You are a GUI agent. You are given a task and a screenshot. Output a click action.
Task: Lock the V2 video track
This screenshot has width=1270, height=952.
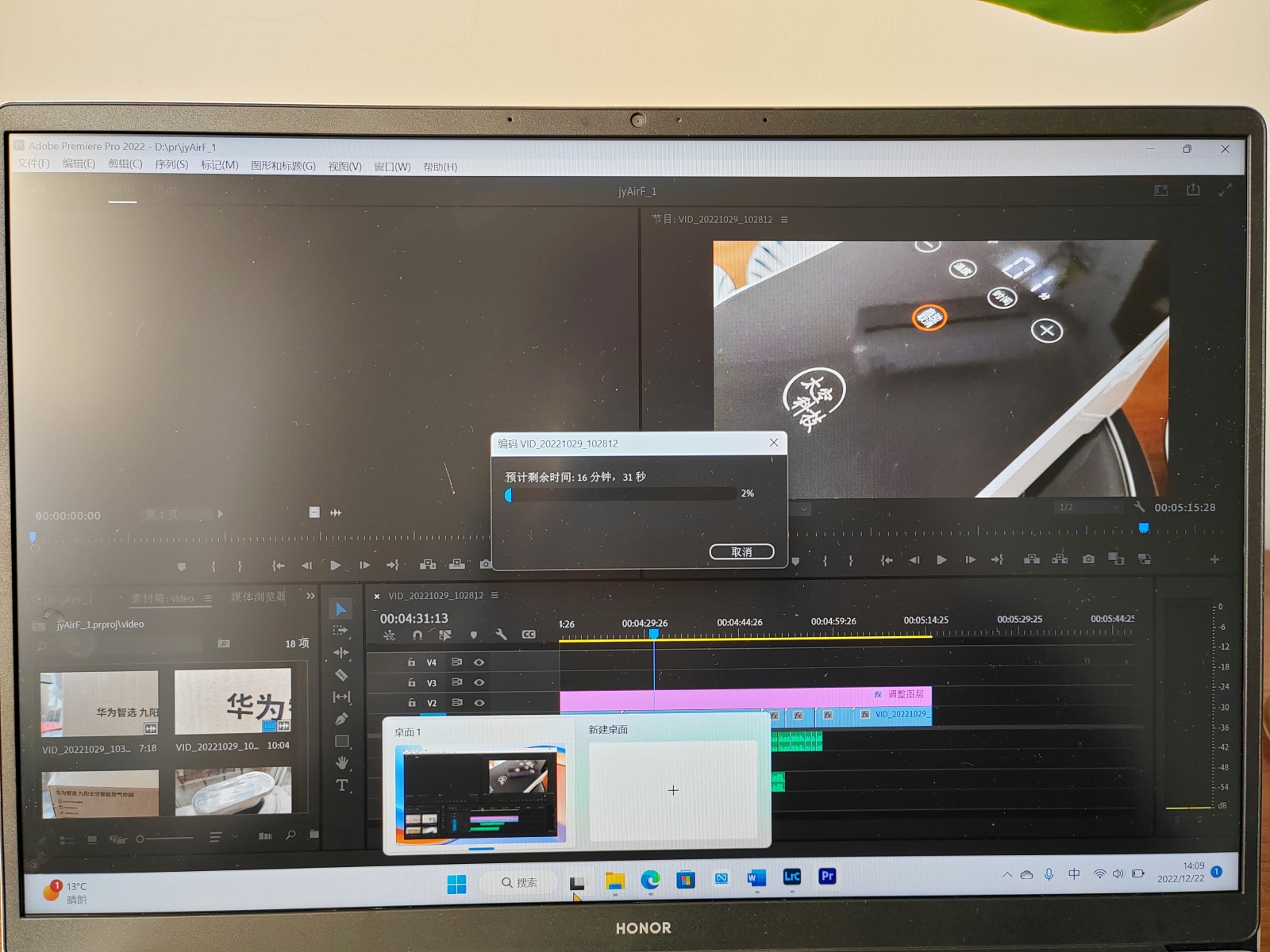tap(413, 703)
